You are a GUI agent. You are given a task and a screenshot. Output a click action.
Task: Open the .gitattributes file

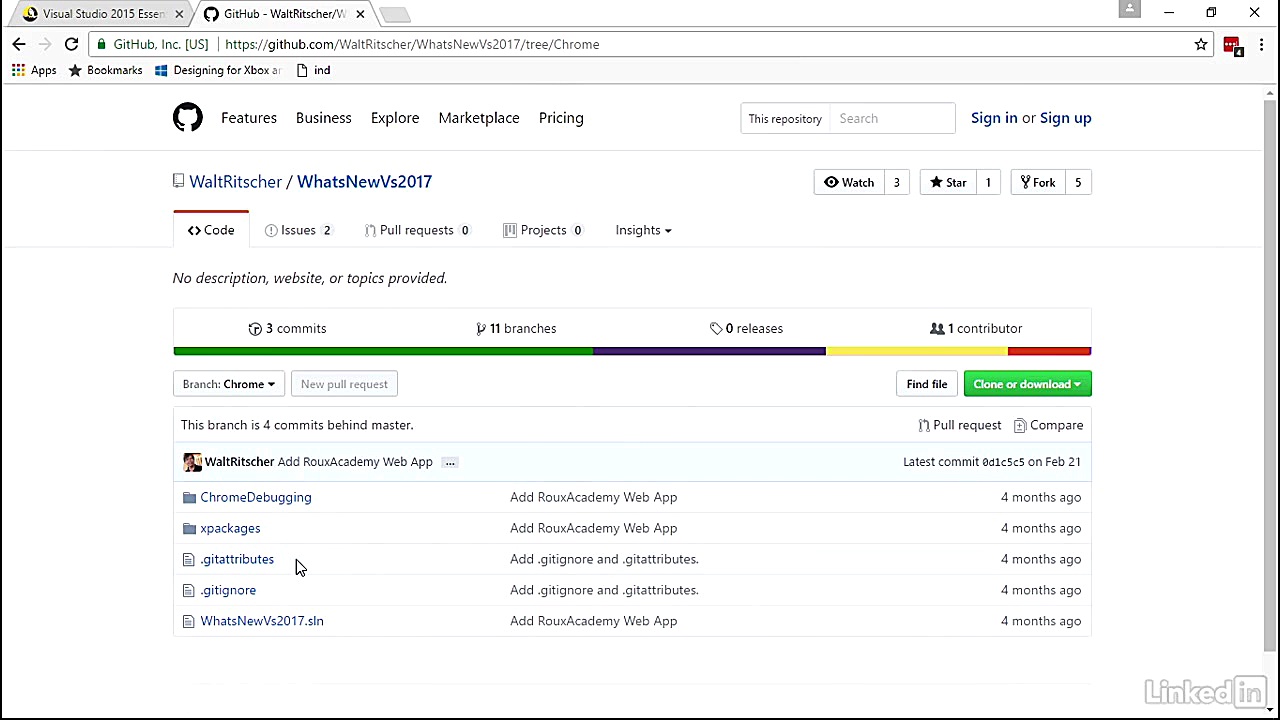237,559
